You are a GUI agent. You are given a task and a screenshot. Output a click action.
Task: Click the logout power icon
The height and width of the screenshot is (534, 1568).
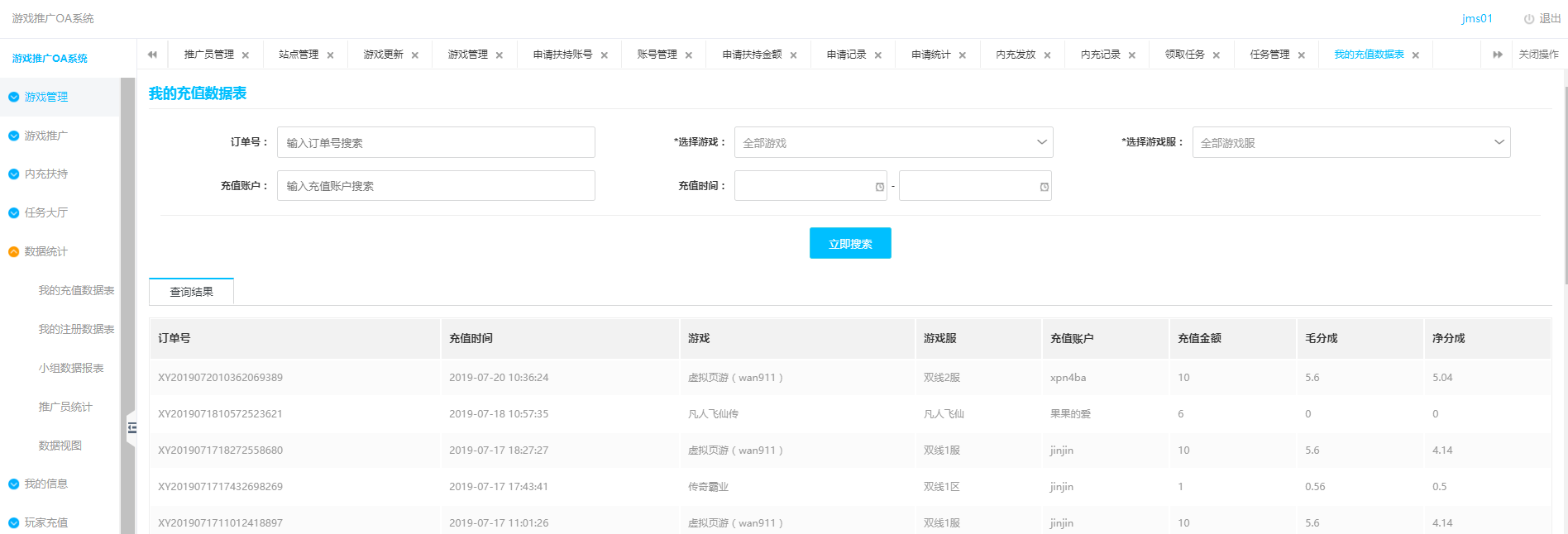point(1528,19)
